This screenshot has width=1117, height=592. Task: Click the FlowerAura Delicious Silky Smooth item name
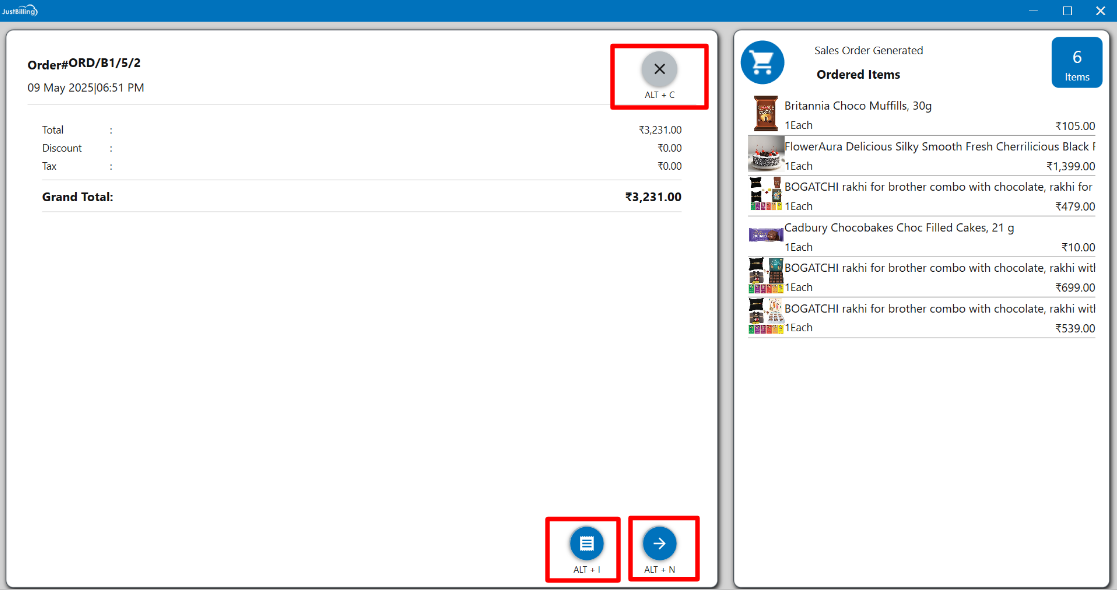coord(938,147)
